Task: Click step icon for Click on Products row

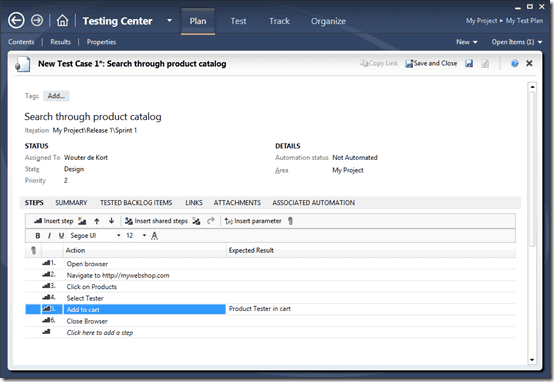Action: (x=46, y=286)
